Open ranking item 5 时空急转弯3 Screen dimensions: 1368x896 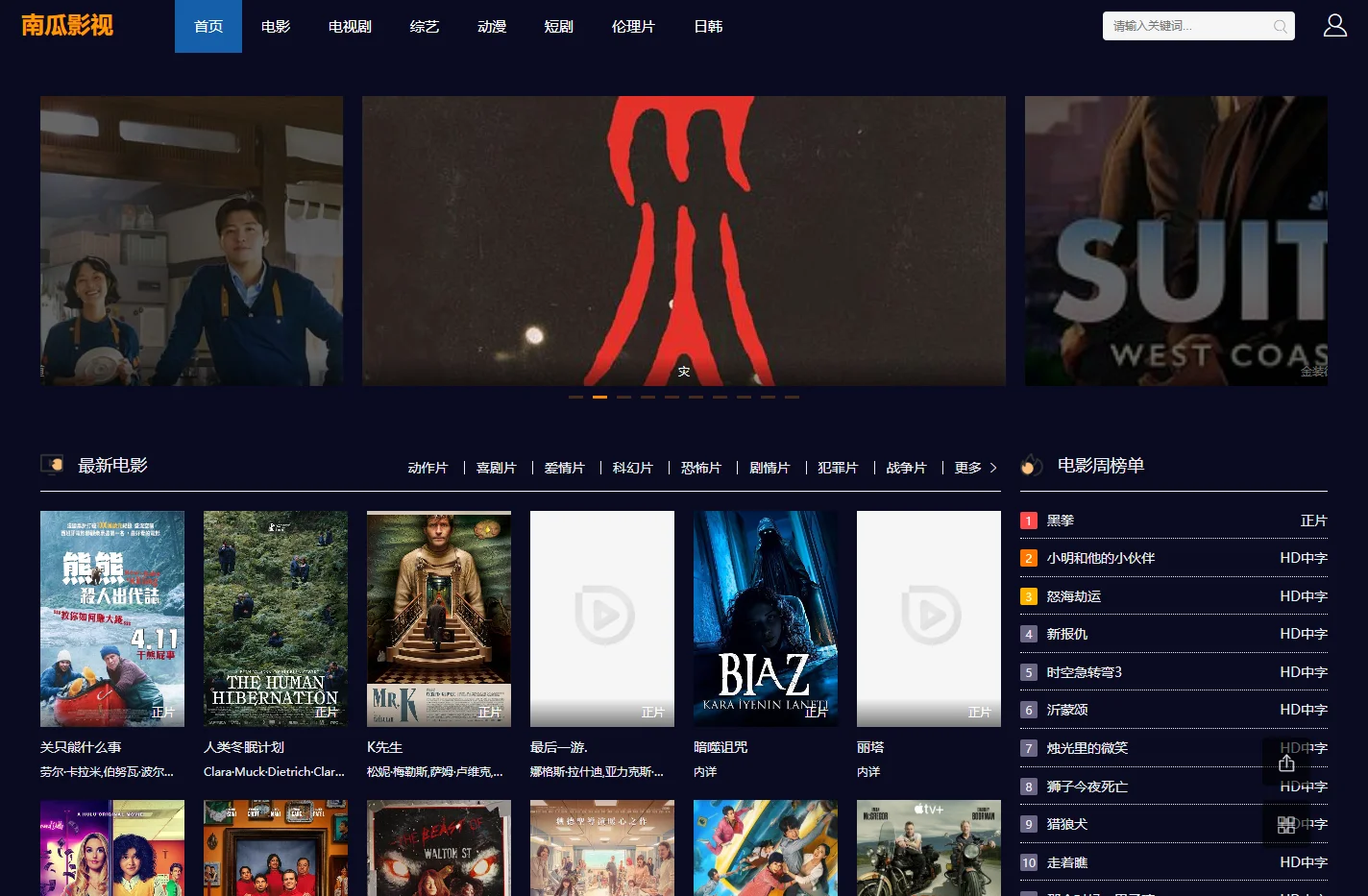[x=1174, y=672]
